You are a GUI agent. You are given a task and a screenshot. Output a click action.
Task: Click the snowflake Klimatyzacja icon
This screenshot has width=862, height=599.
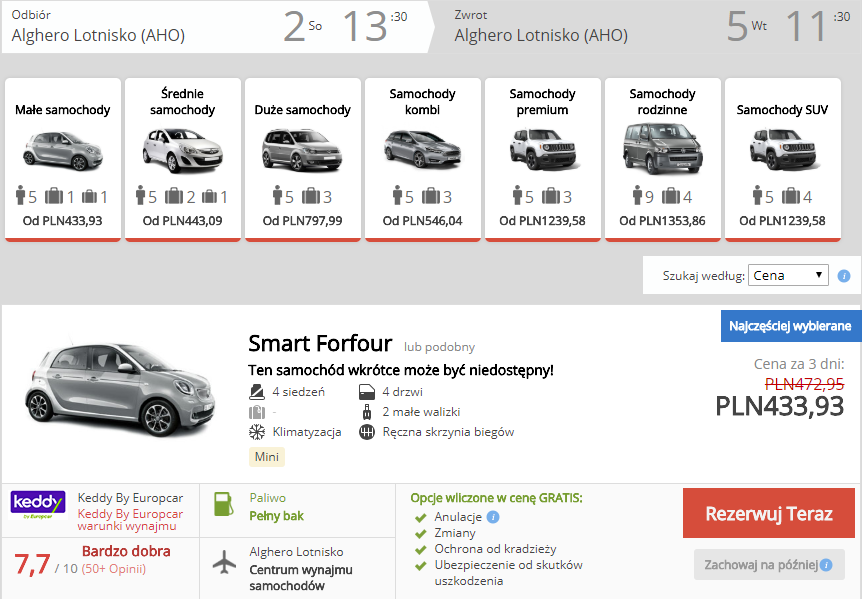(257, 432)
